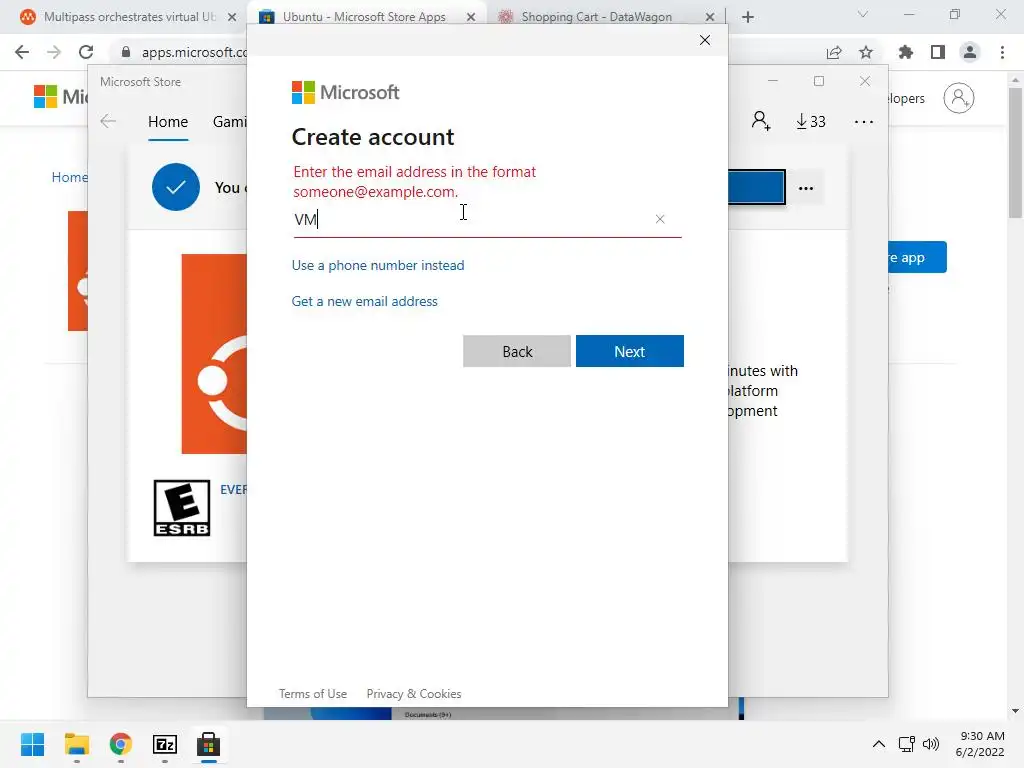Click the Next button
This screenshot has height=768, width=1024.
pyautogui.click(x=630, y=351)
